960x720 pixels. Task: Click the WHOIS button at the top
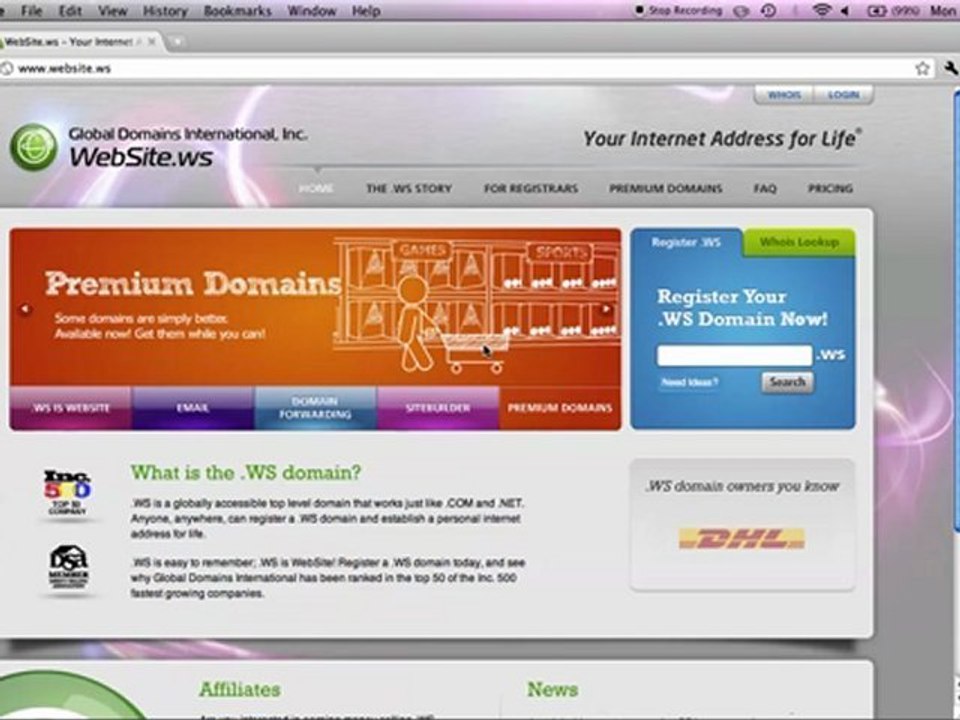click(784, 95)
